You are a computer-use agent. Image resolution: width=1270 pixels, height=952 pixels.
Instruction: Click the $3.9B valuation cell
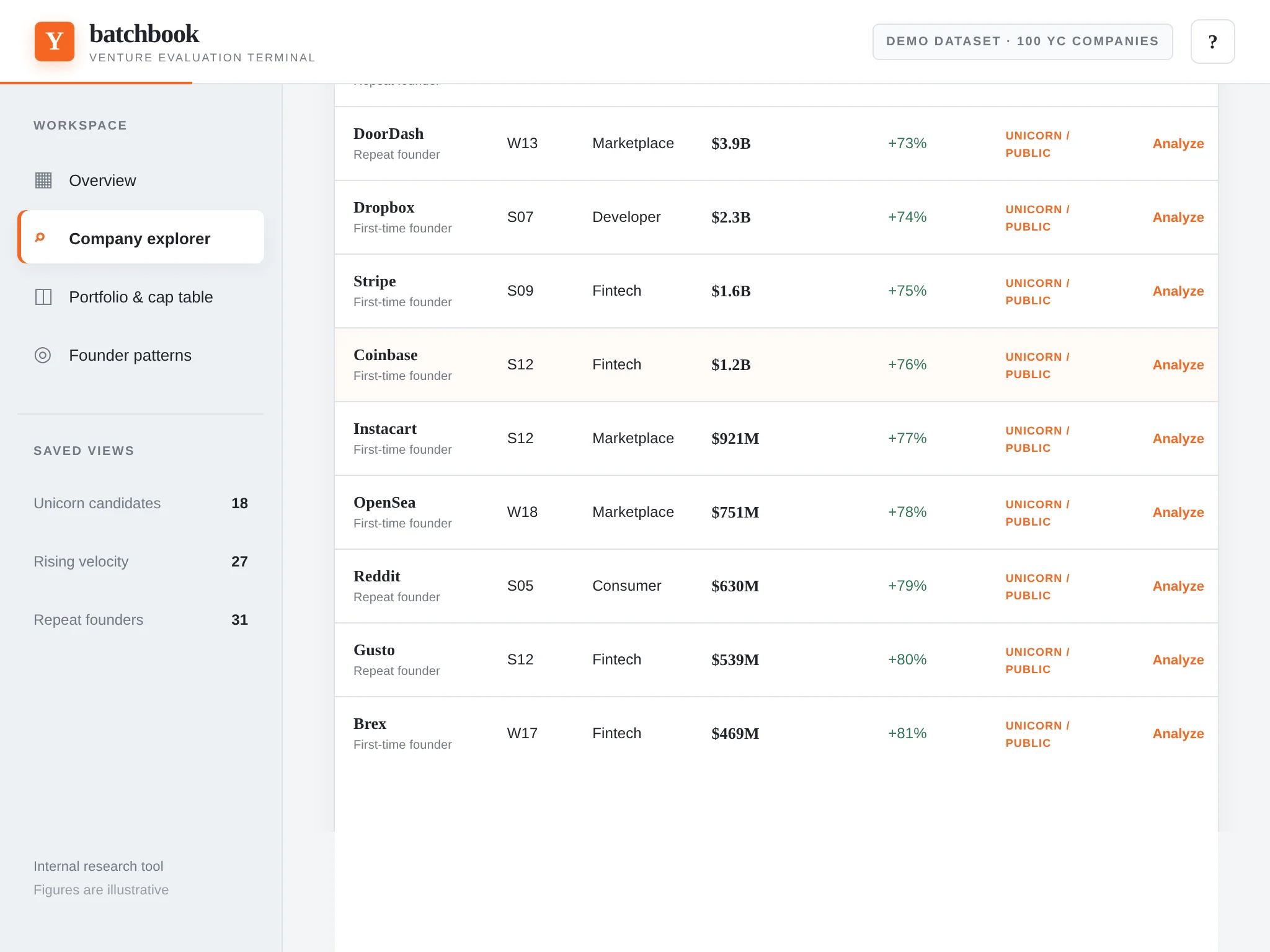coord(730,144)
